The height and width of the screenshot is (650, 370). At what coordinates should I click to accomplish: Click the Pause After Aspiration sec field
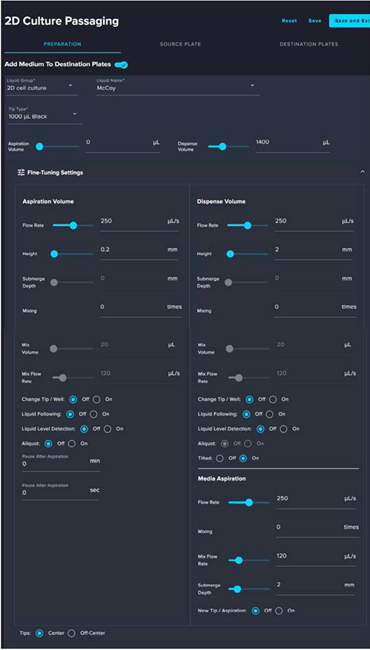(x=61, y=491)
